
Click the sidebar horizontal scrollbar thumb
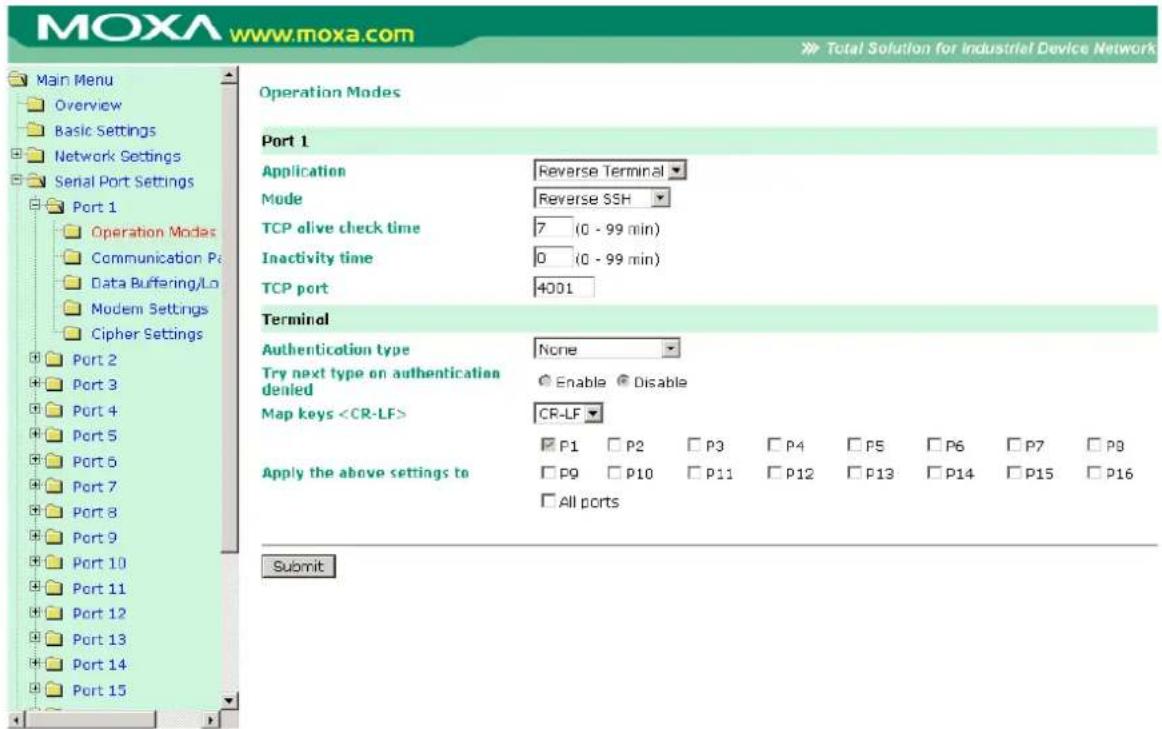[x=90, y=719]
